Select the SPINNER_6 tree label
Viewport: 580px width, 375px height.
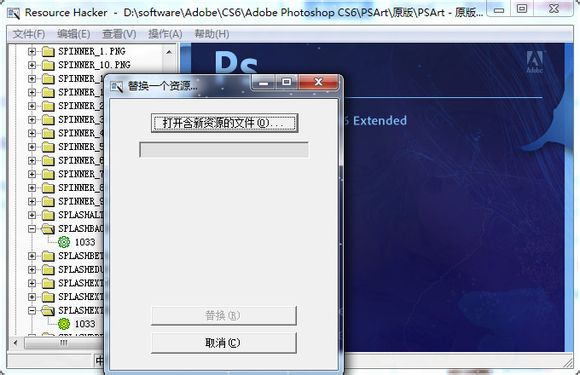coord(81,161)
